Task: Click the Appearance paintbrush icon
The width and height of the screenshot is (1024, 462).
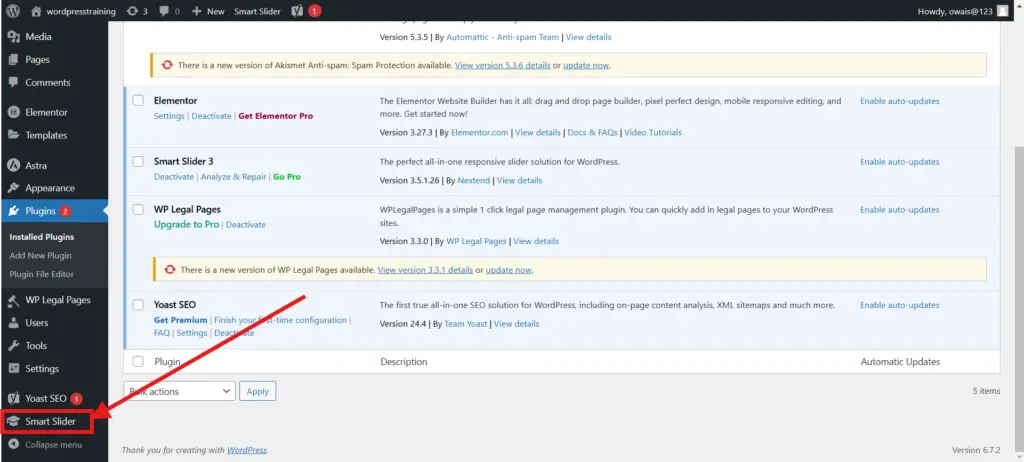Action: [x=14, y=188]
